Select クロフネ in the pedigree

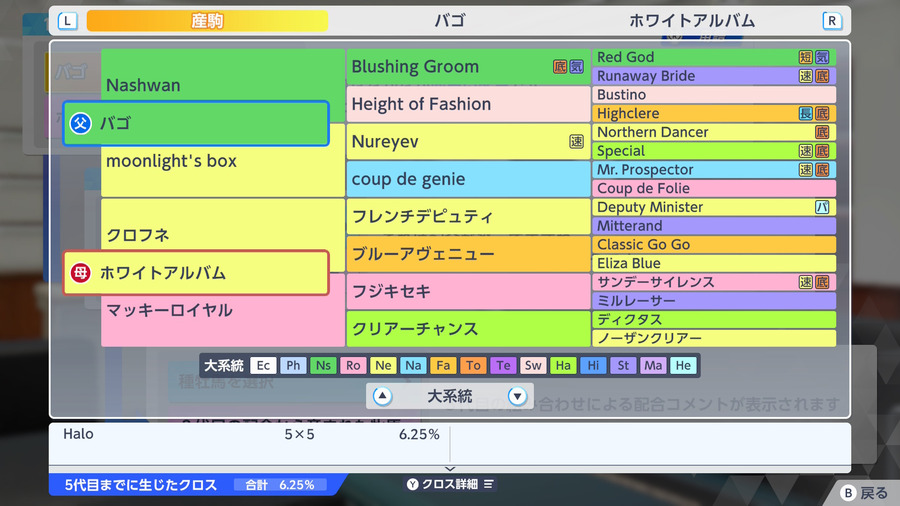138,235
